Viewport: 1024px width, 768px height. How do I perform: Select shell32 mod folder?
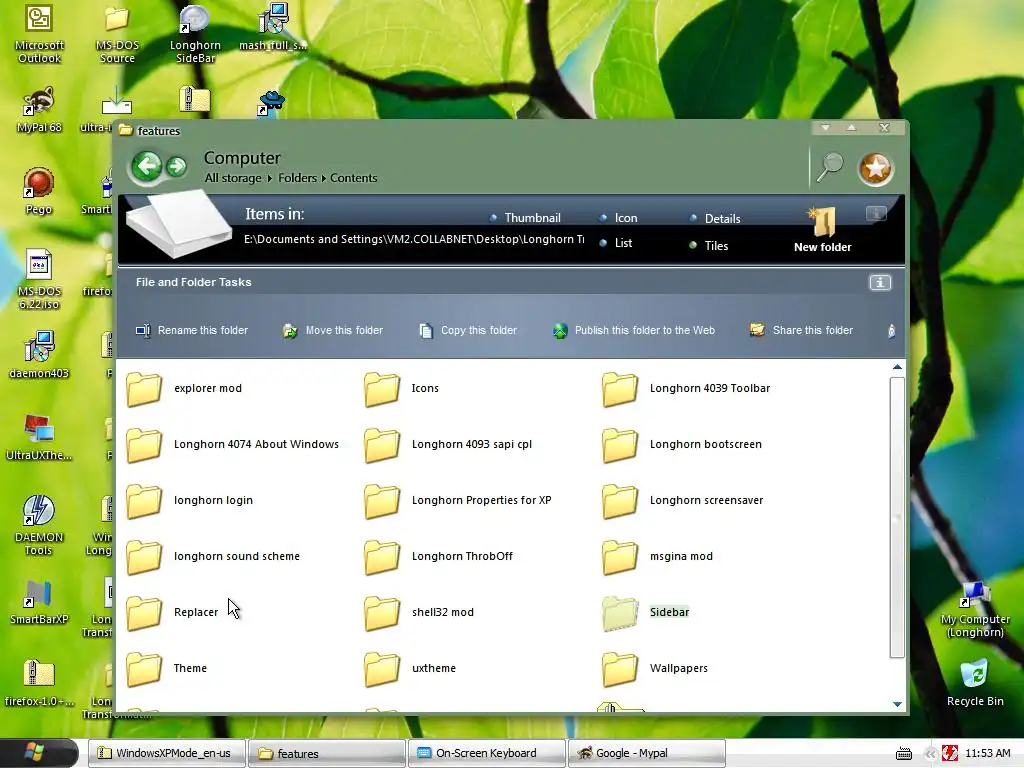(419, 613)
